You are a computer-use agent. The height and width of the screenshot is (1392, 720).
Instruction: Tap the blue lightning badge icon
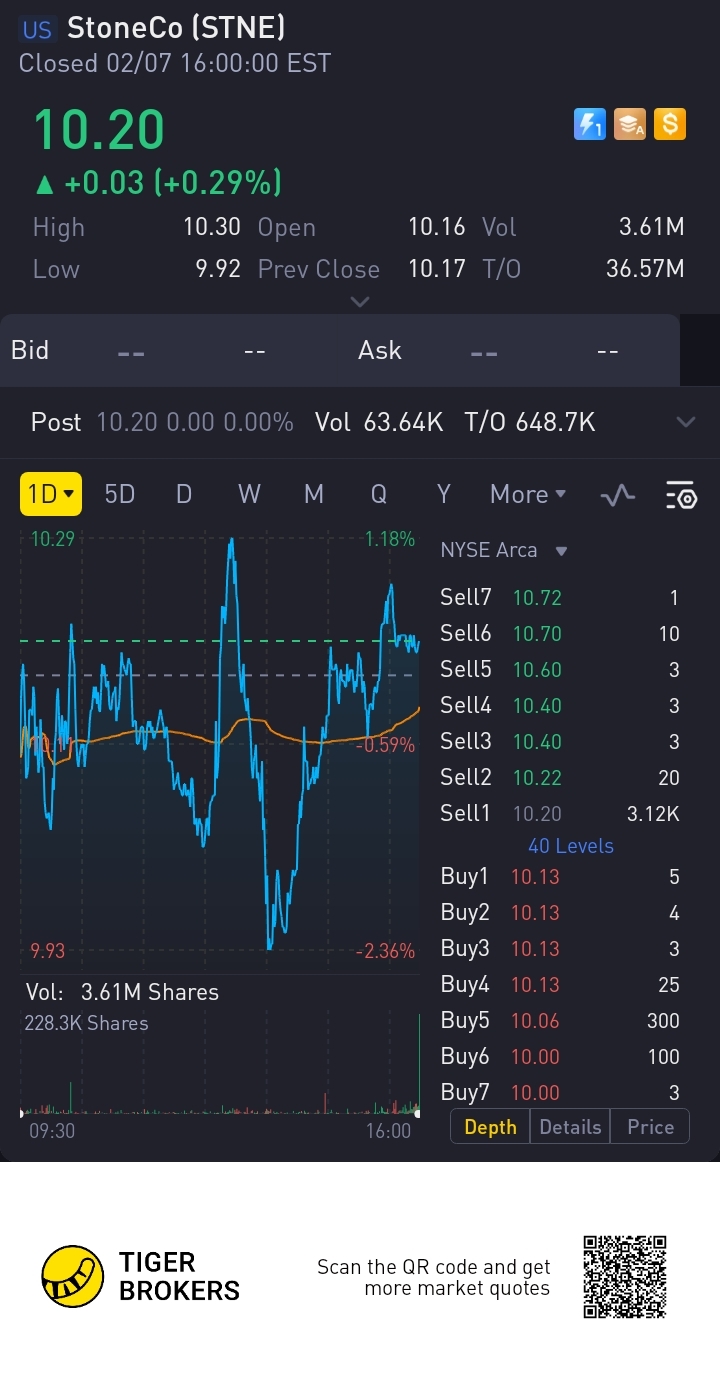point(590,124)
